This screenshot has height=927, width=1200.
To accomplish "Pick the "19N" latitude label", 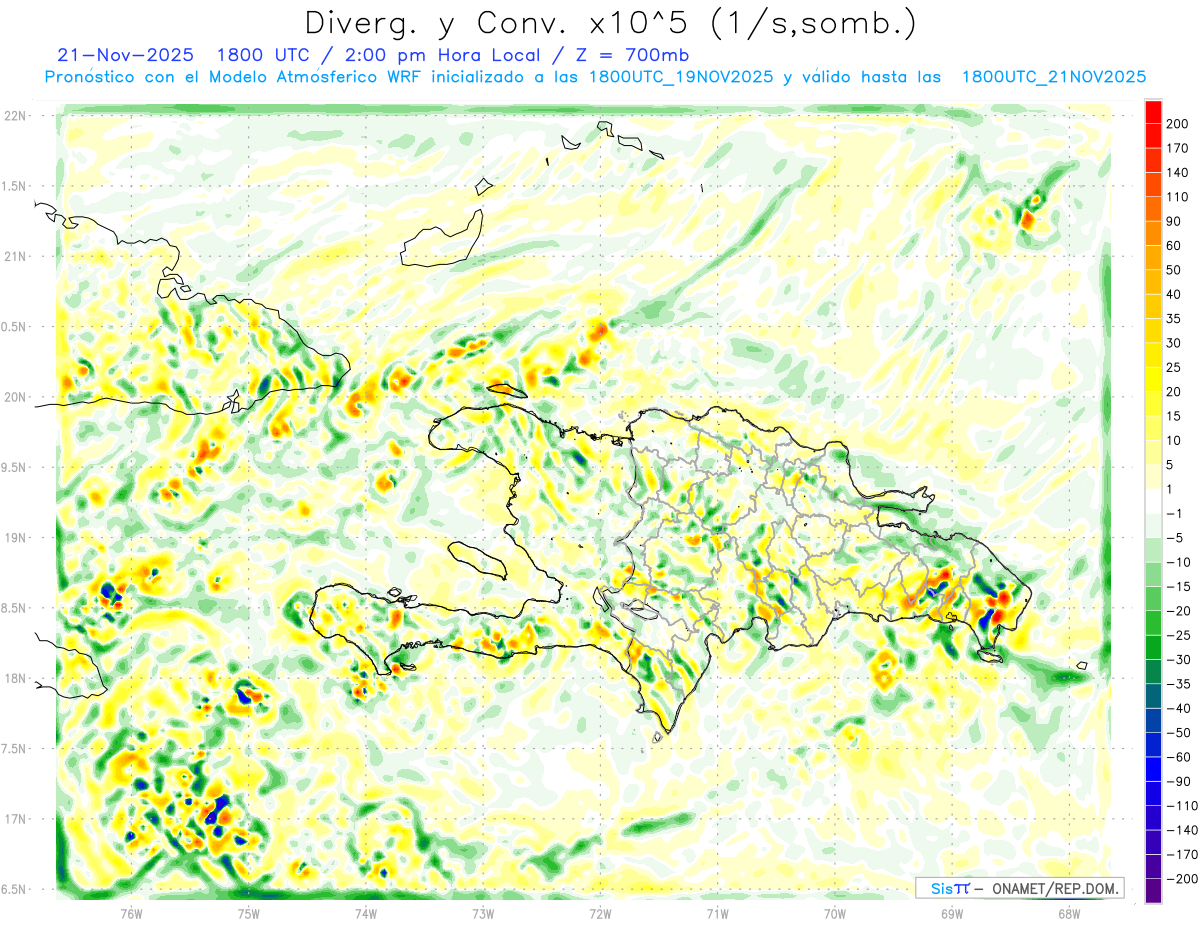I will coord(14,538).
